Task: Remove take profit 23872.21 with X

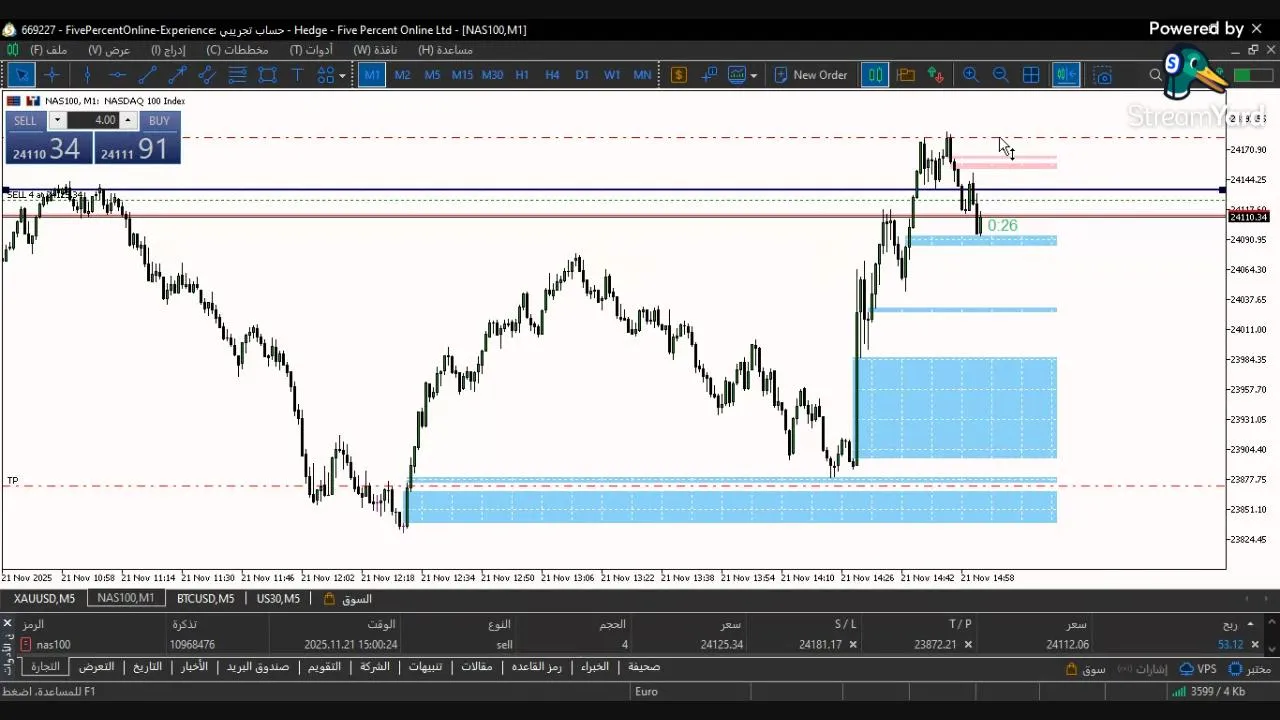Action: (968, 645)
